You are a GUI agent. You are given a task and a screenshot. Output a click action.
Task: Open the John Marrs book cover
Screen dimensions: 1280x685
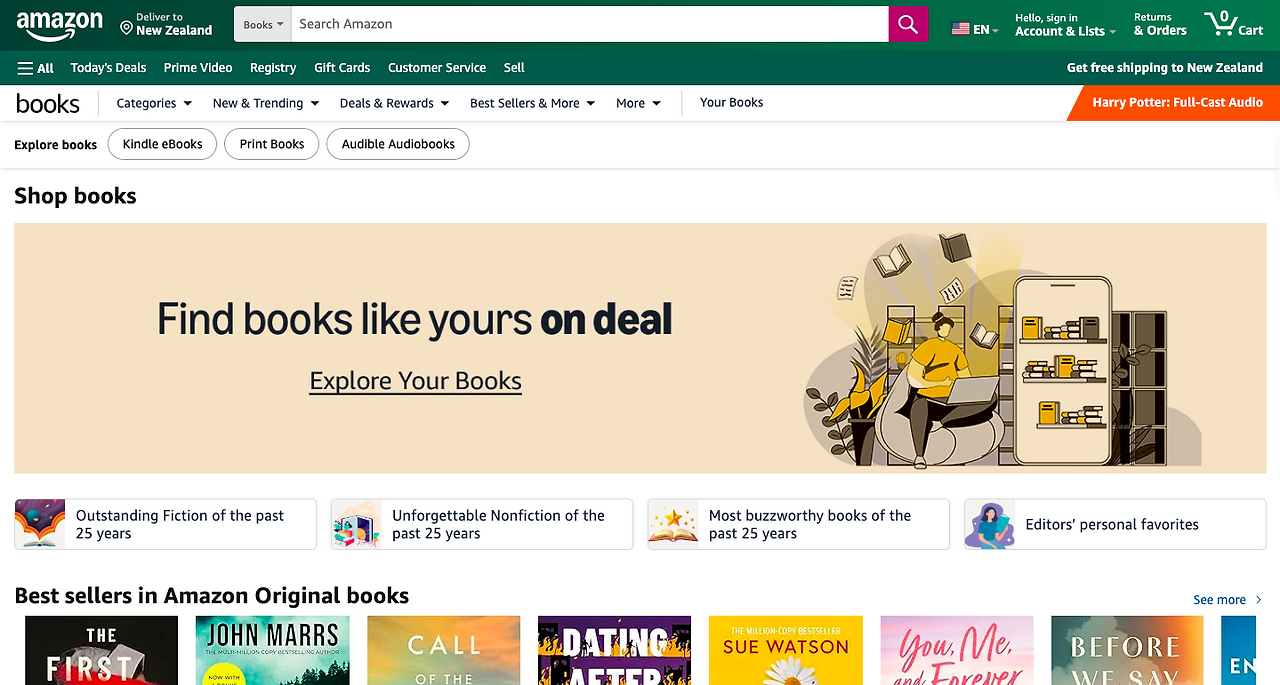point(273,650)
